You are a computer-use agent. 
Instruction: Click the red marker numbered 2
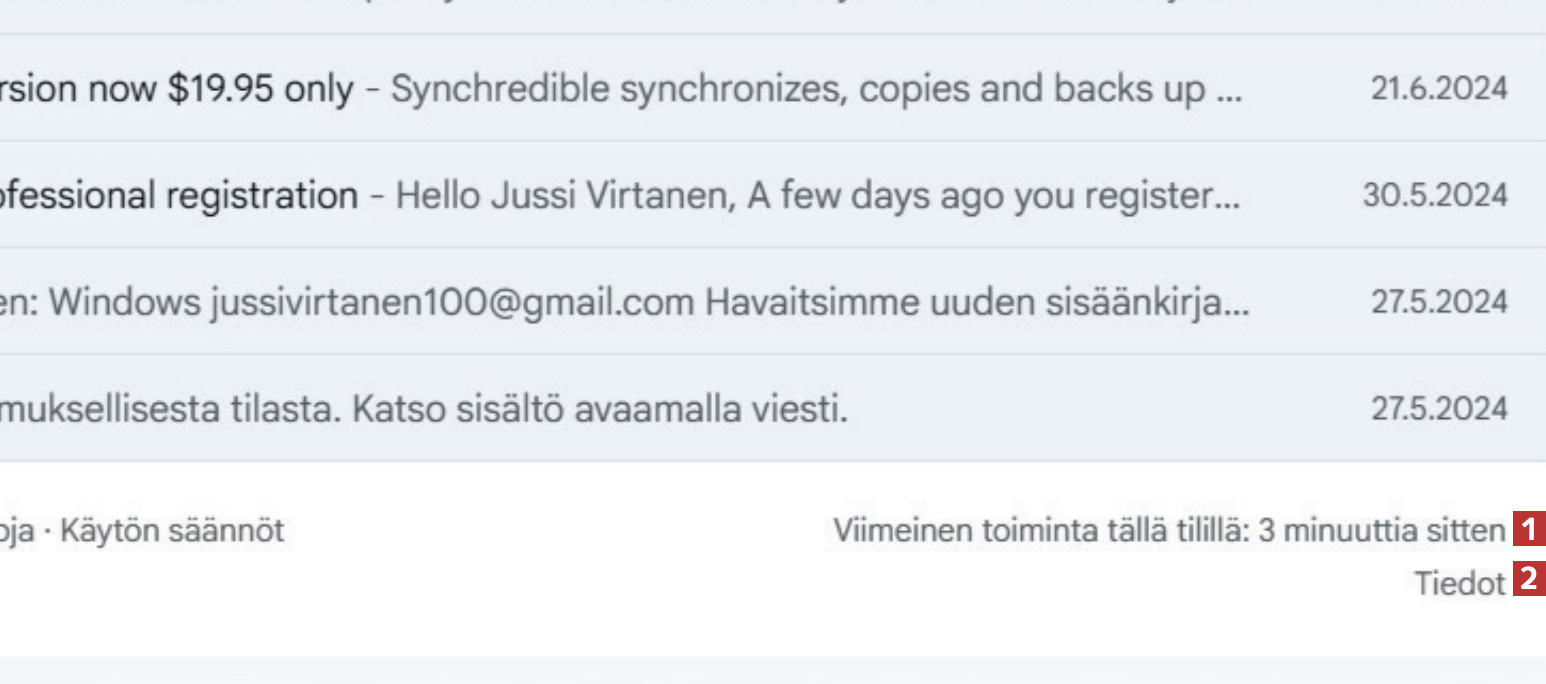(x=1527, y=580)
